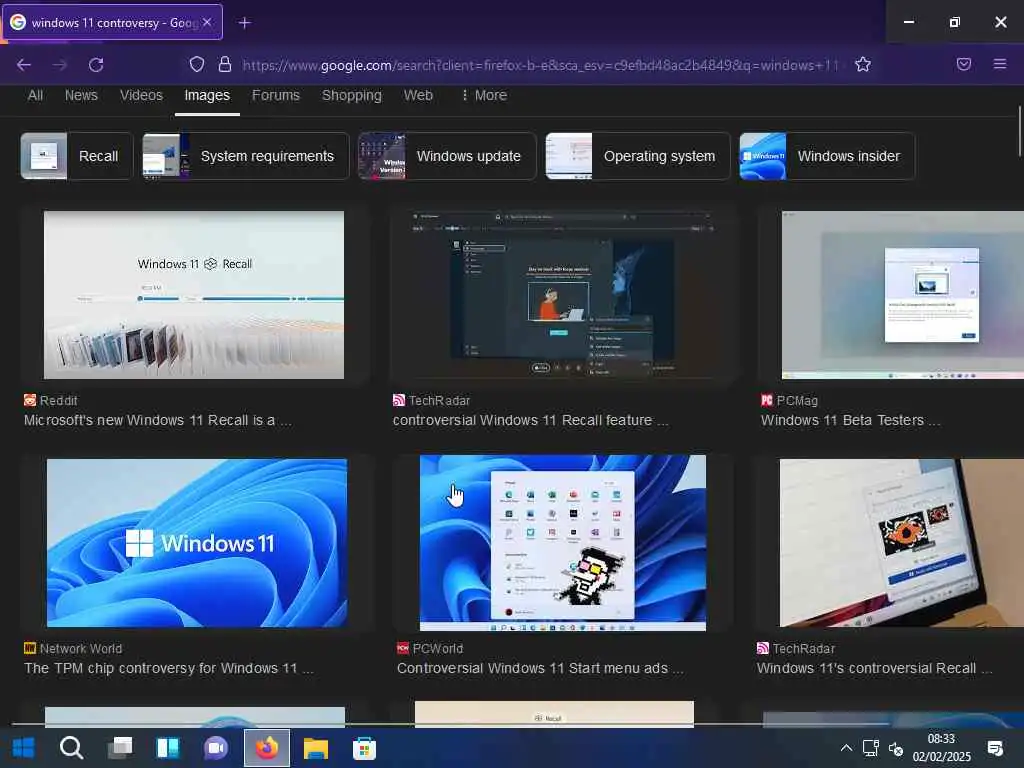Open link Microsoft's new Windows 11 Recall
The width and height of the screenshot is (1024, 768).
tap(157, 420)
